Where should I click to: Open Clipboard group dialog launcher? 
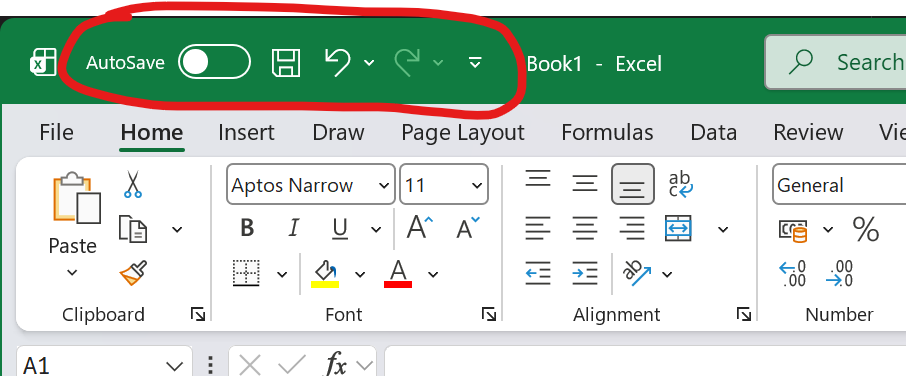click(x=198, y=314)
